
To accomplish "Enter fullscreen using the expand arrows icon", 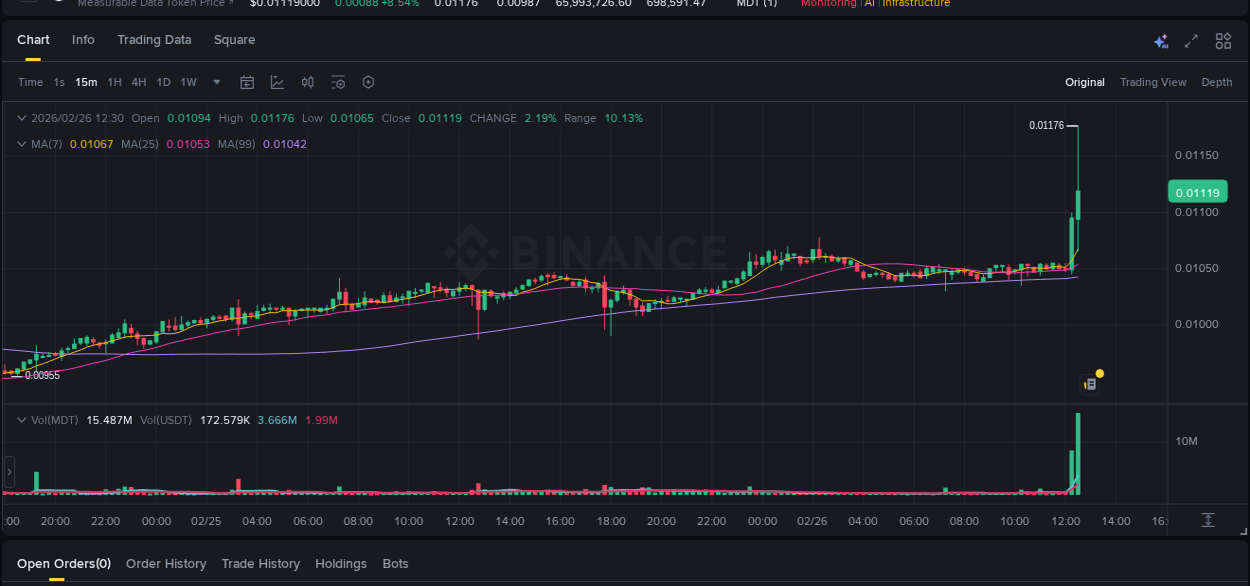I will coord(1190,41).
